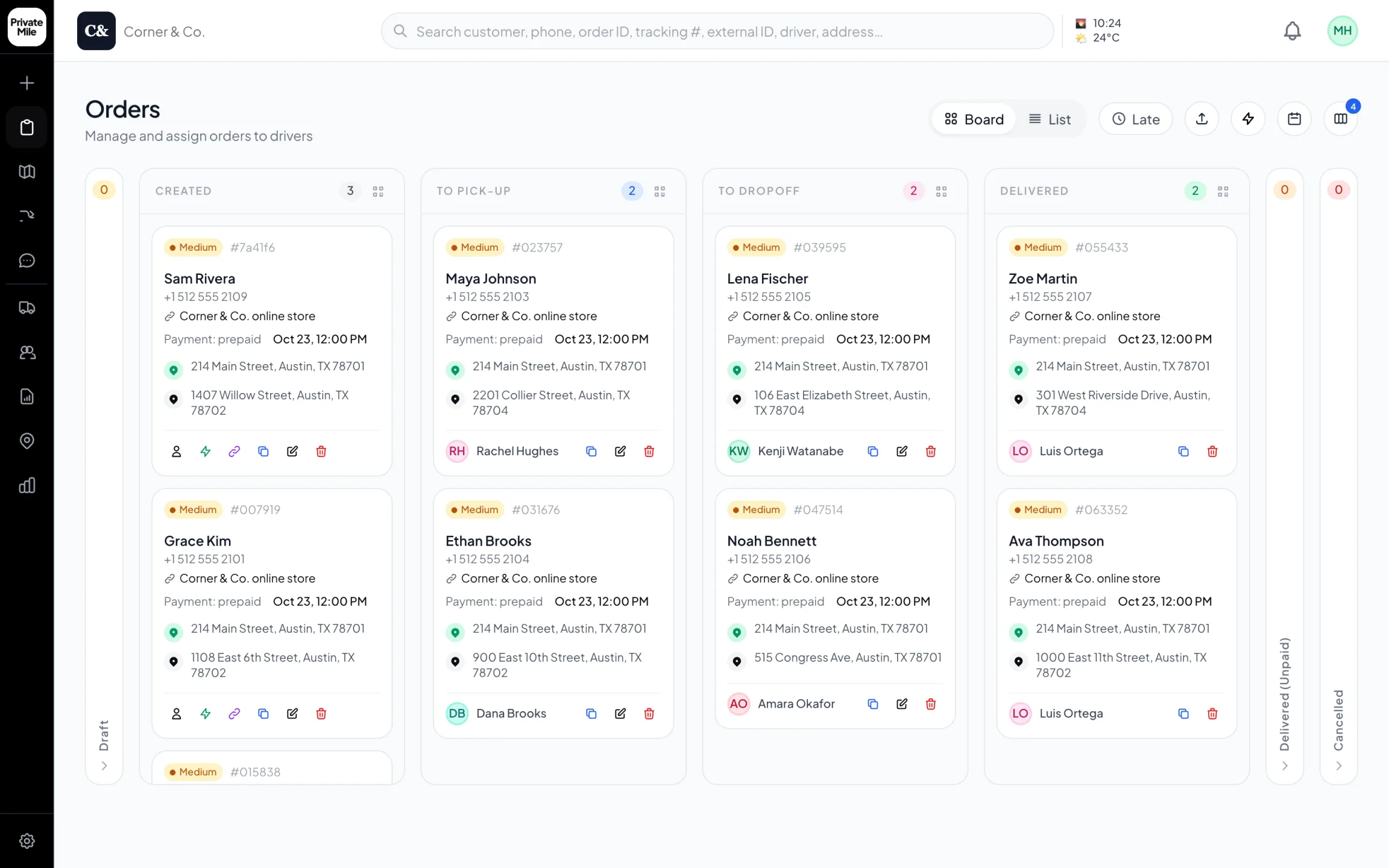
Task: Click the search orders input field
Action: (717, 31)
